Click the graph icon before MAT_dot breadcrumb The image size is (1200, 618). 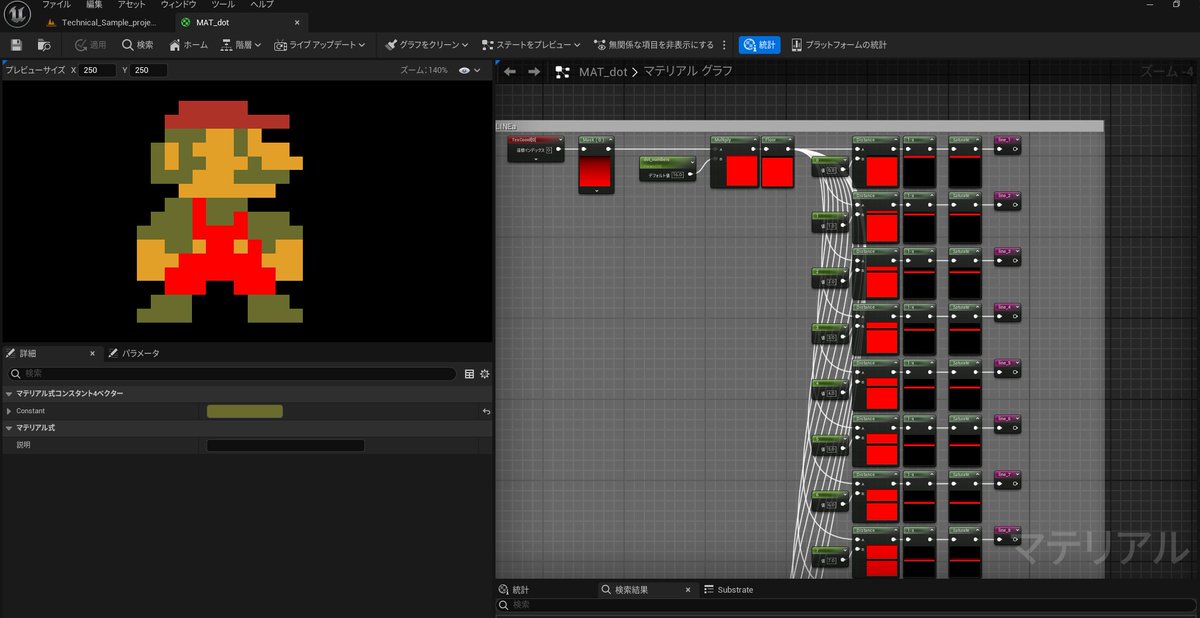562,72
